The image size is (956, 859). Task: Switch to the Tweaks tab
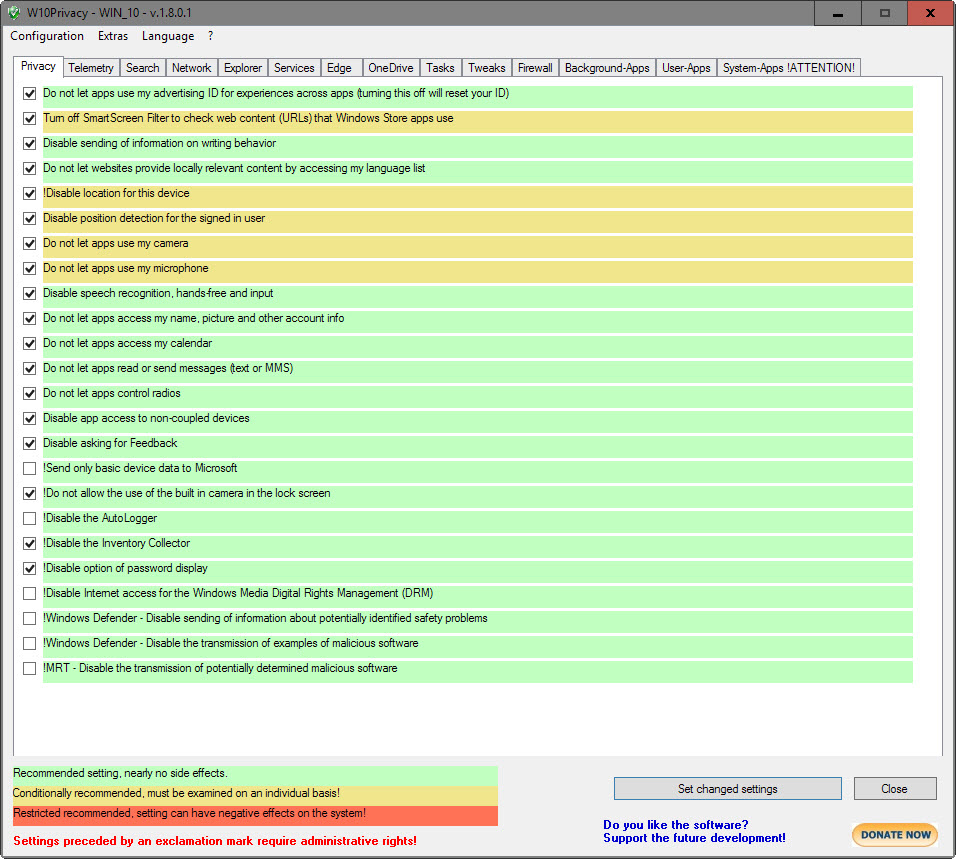click(x=487, y=68)
